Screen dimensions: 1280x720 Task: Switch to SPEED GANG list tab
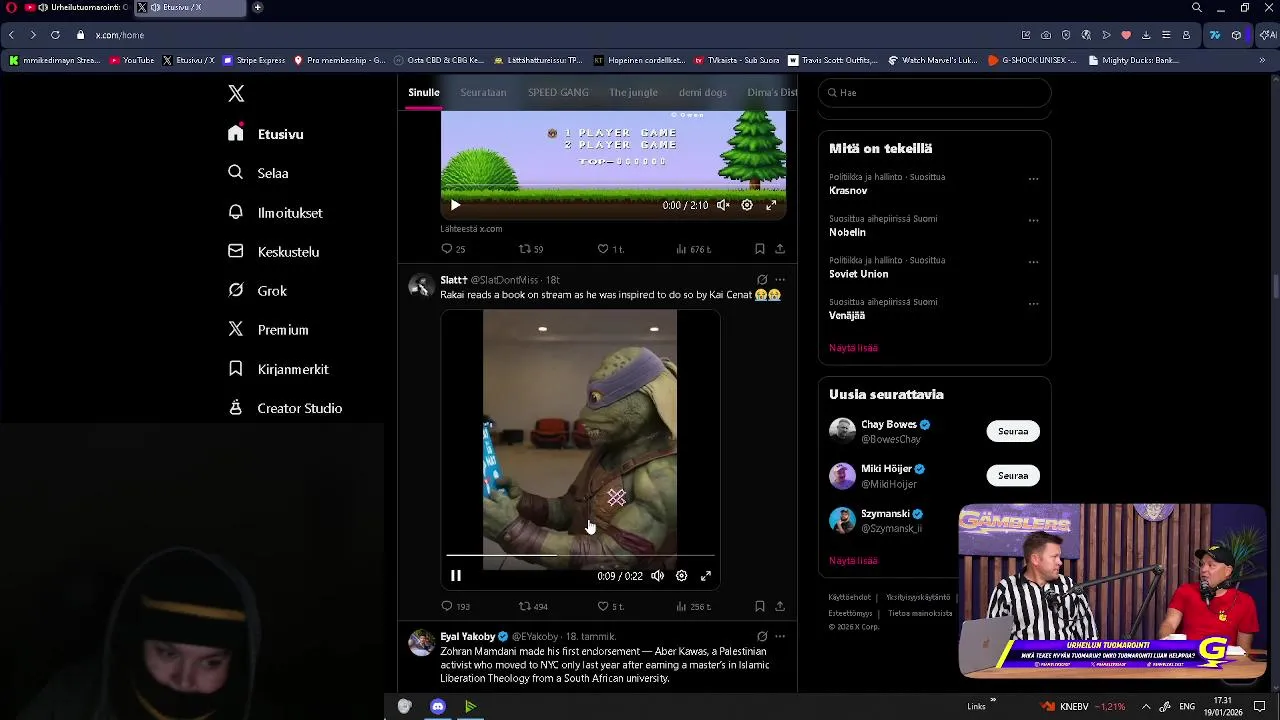coord(558,92)
